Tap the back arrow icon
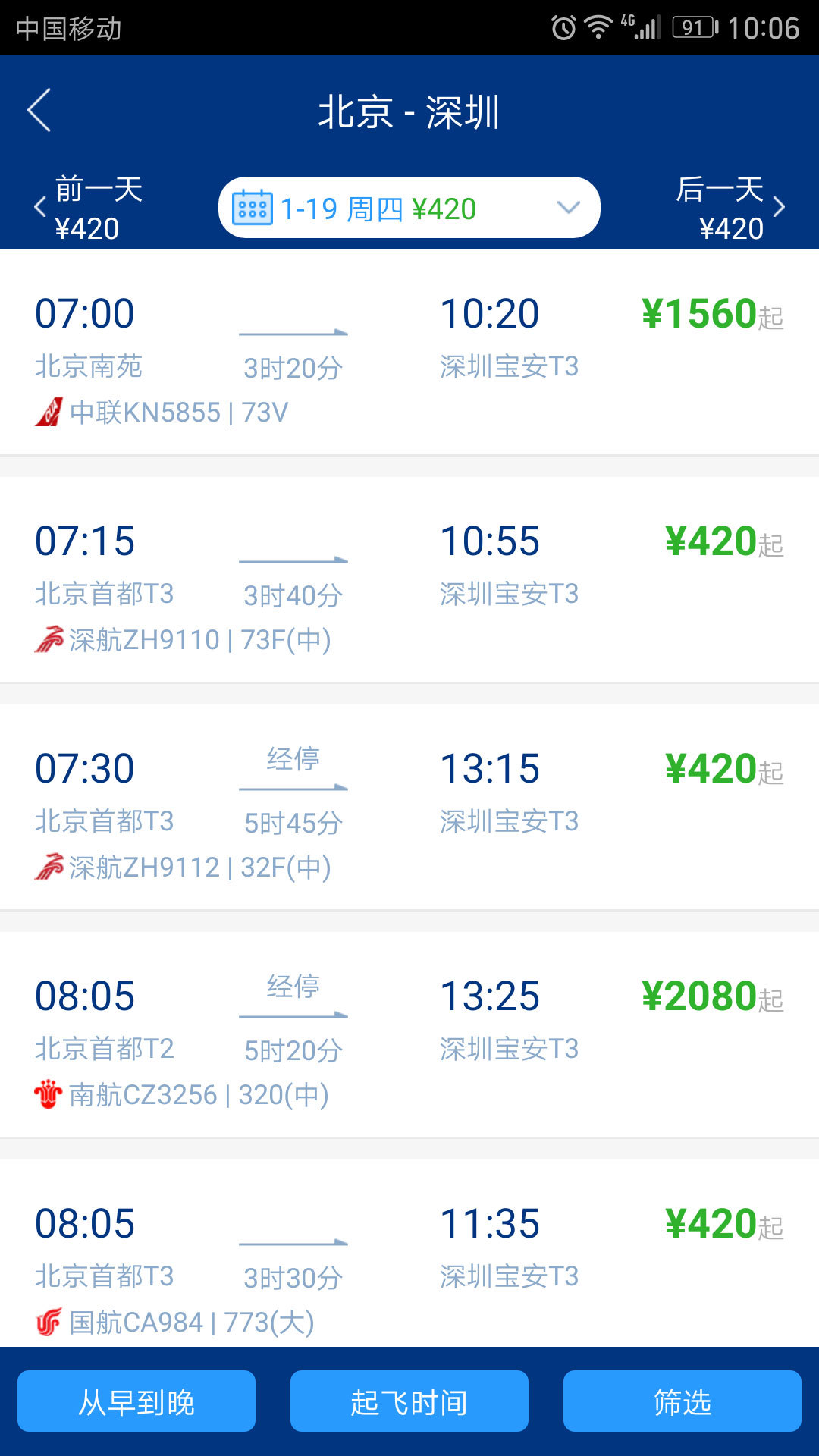Image resolution: width=819 pixels, height=1456 pixels. click(39, 111)
